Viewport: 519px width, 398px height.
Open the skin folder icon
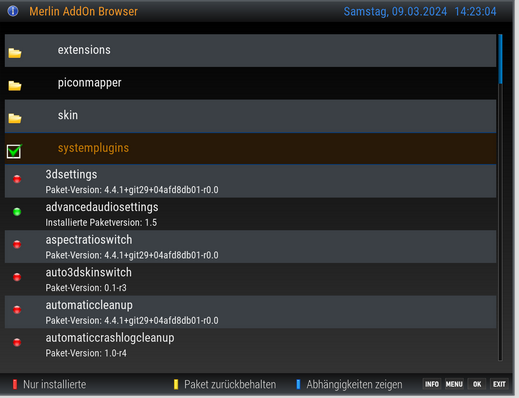[x=15, y=118]
